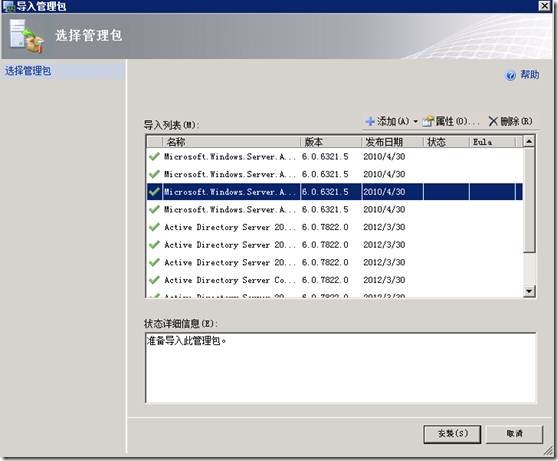Click the import list vertical scrollbar thumb
This screenshot has height=461, width=558.
click(529, 200)
